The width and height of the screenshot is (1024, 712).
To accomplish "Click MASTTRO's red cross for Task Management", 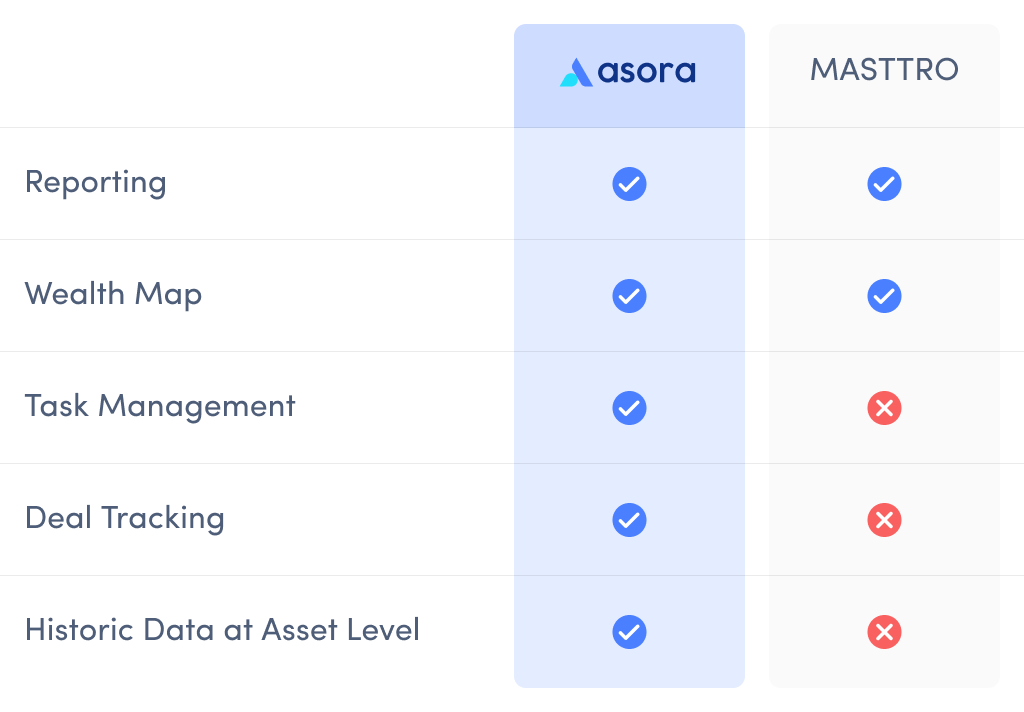I will pos(884,408).
